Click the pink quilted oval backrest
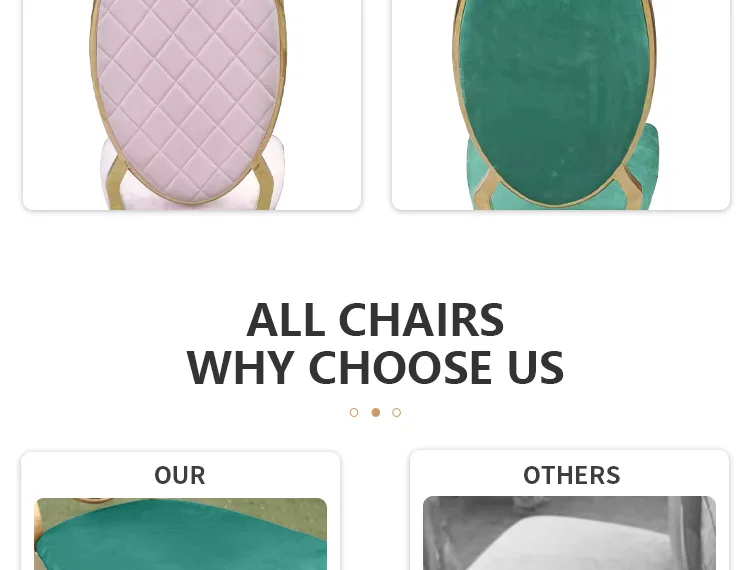750x570 pixels. click(188, 98)
